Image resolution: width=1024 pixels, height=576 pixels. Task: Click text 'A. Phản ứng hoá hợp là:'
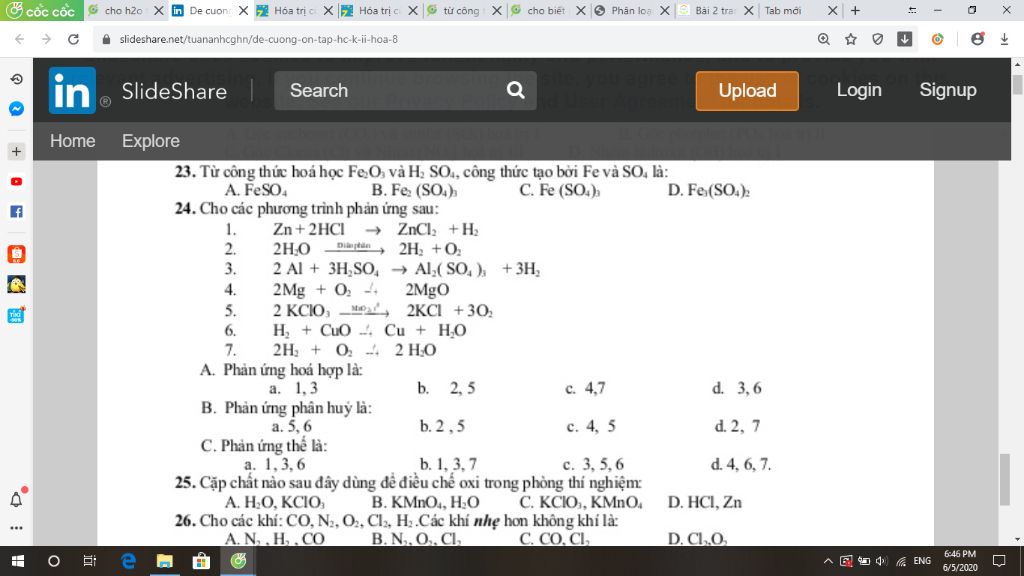(x=281, y=370)
